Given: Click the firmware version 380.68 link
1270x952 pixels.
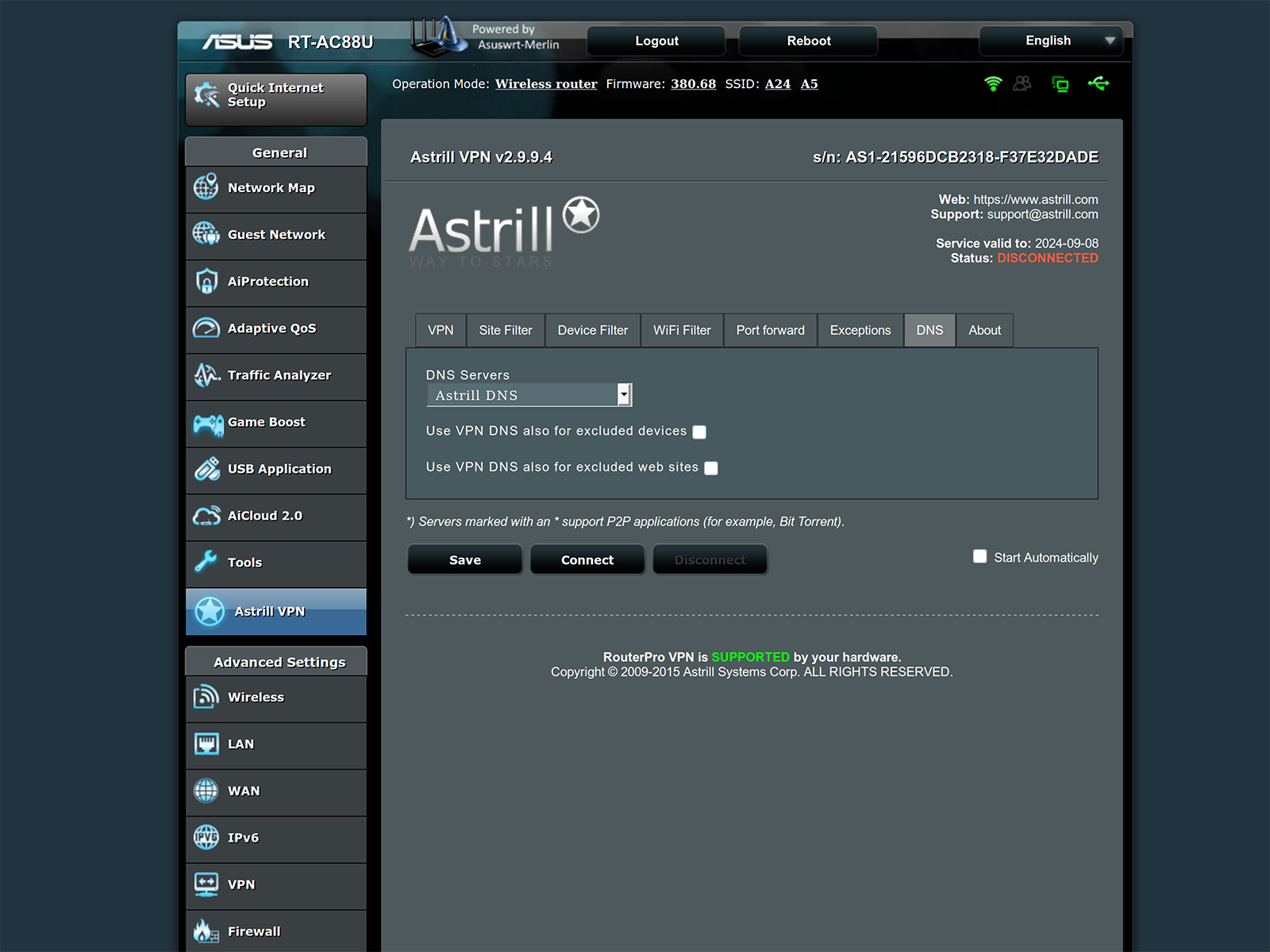Looking at the screenshot, I should (x=693, y=84).
